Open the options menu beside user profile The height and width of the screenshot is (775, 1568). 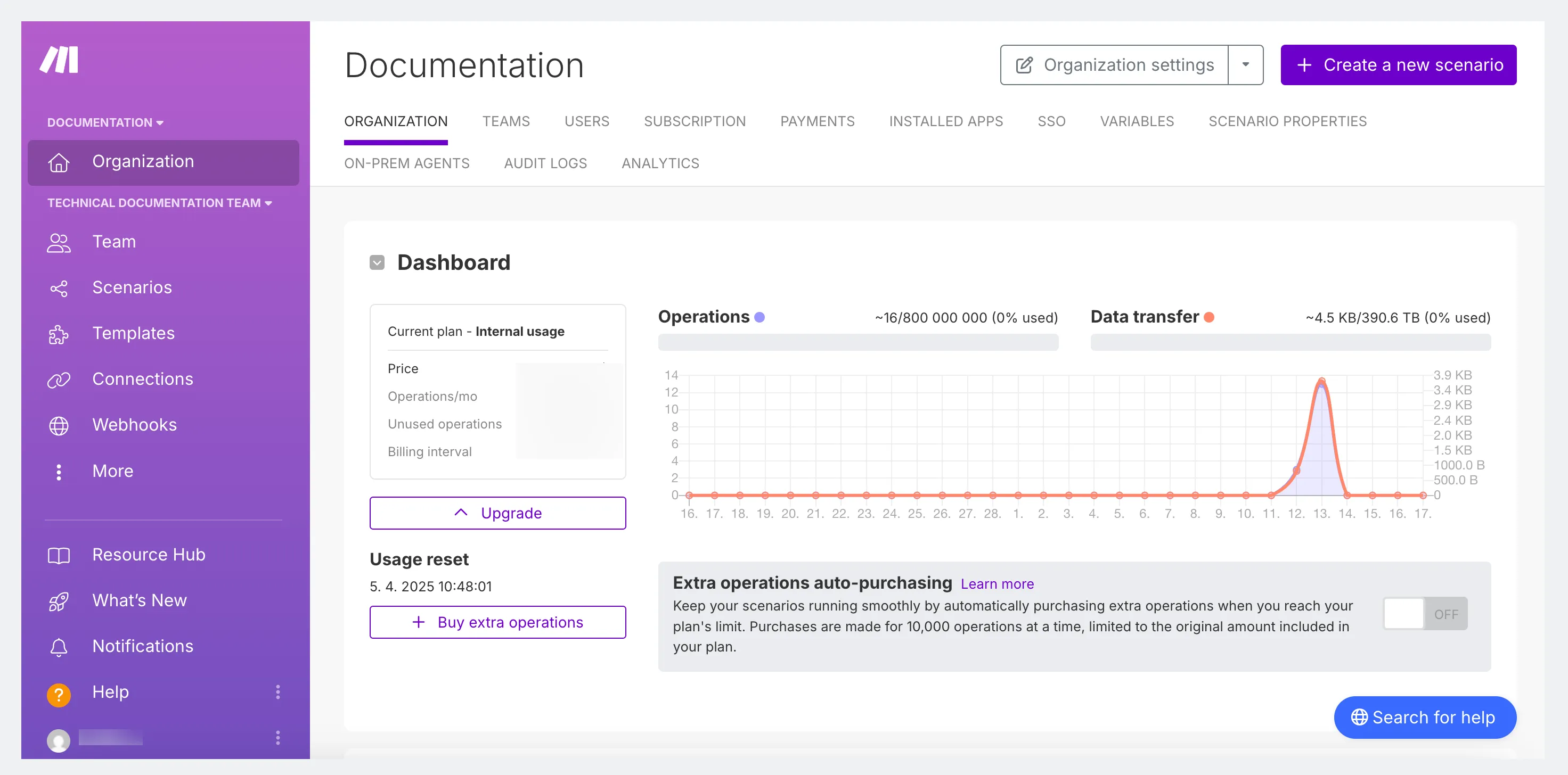[277, 737]
